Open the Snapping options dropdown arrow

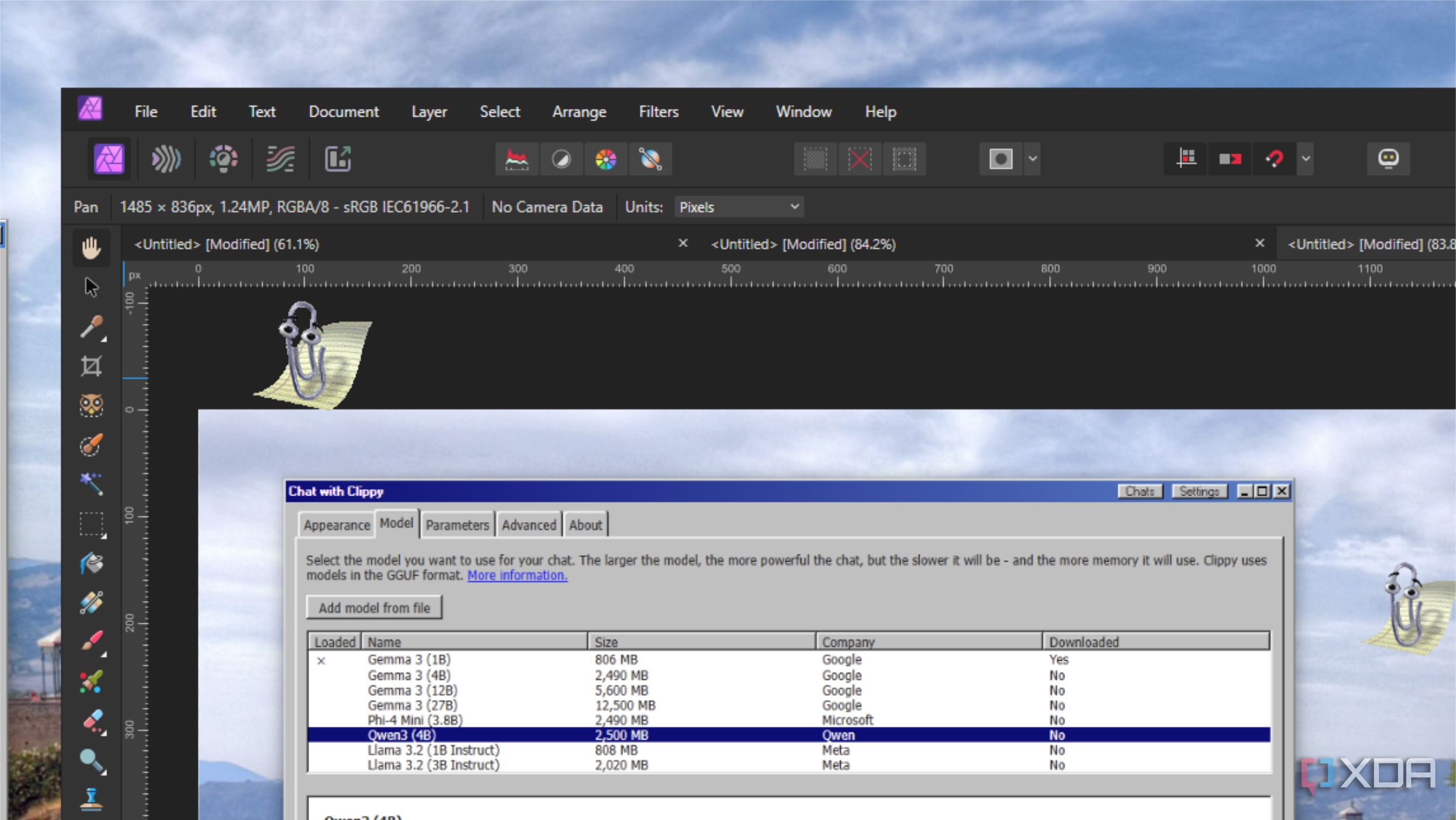coord(1306,159)
